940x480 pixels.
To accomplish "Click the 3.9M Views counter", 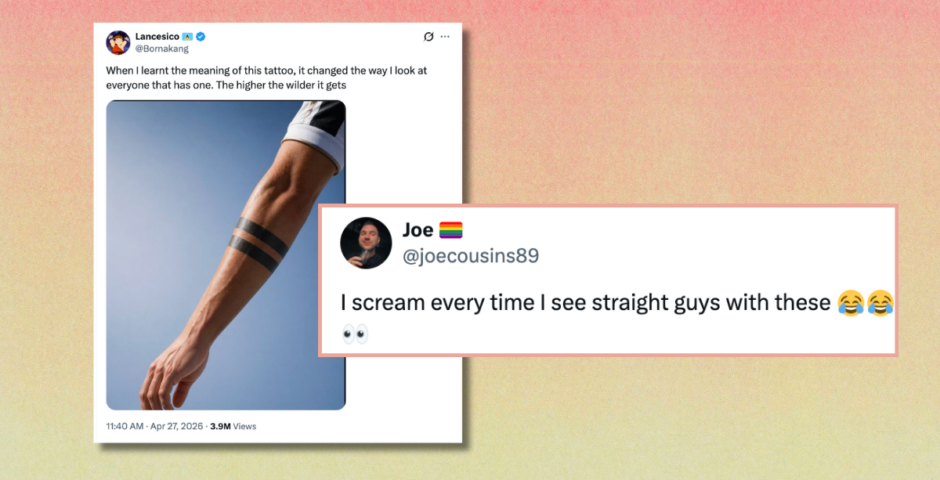I will point(233,427).
